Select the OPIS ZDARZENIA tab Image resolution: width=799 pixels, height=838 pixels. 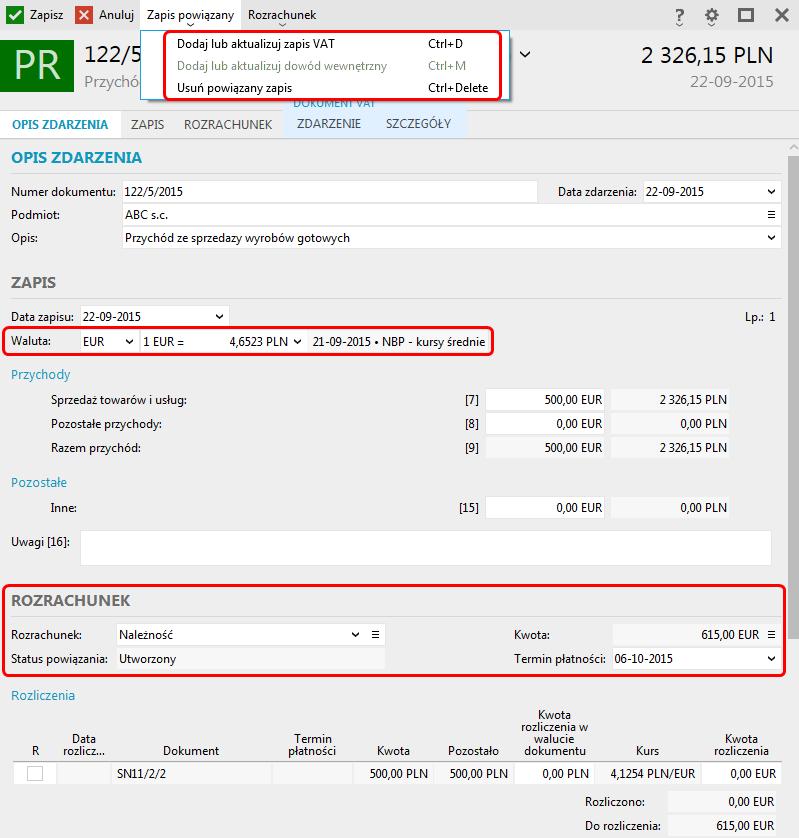coord(60,125)
